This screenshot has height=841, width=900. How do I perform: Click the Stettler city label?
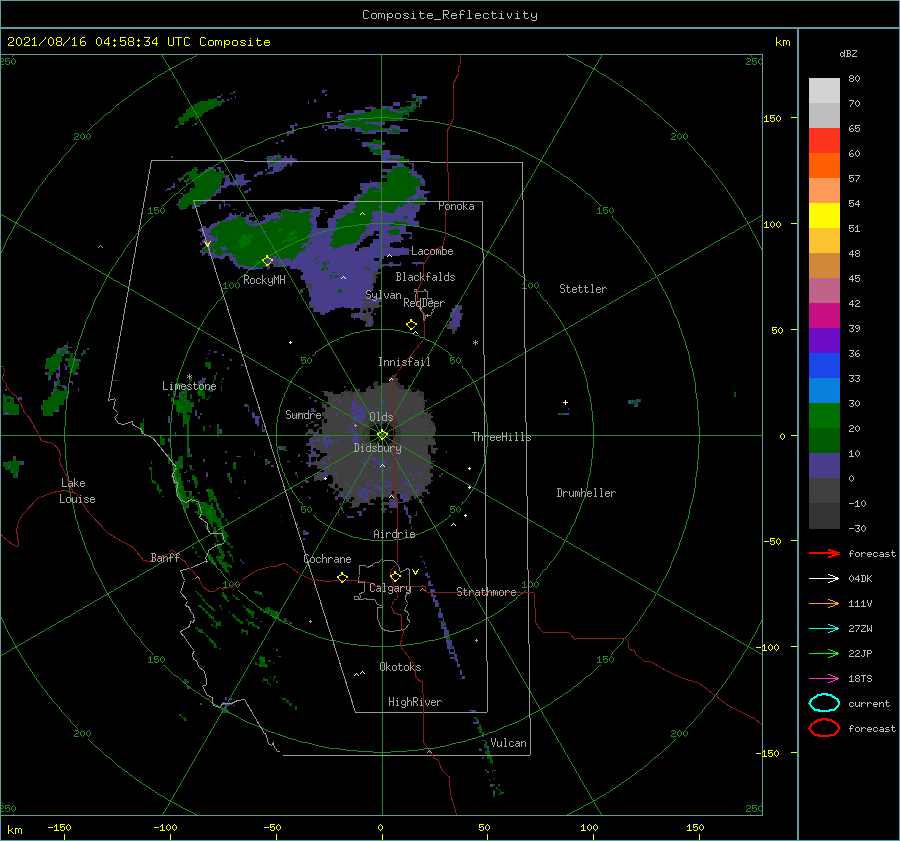(583, 289)
